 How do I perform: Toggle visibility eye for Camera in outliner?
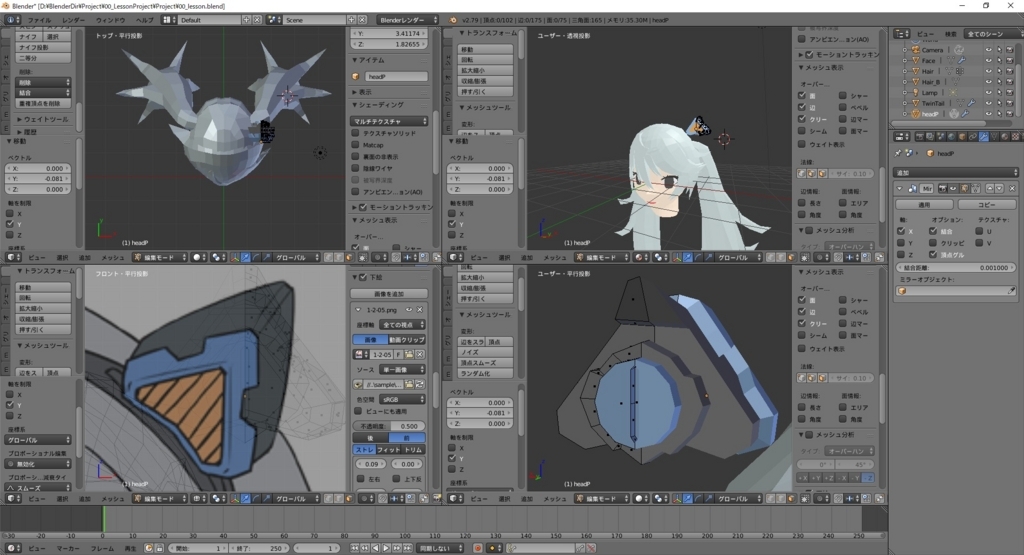[x=988, y=50]
